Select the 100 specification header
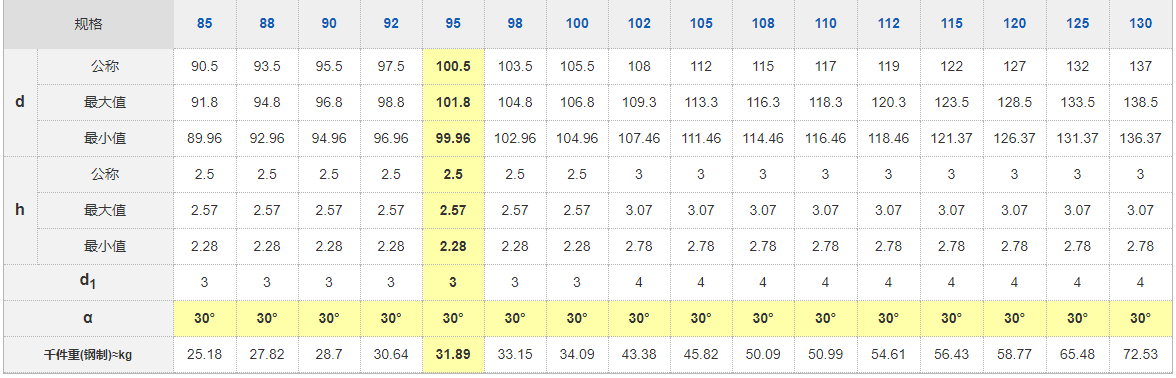1176x378 pixels. [x=577, y=24]
